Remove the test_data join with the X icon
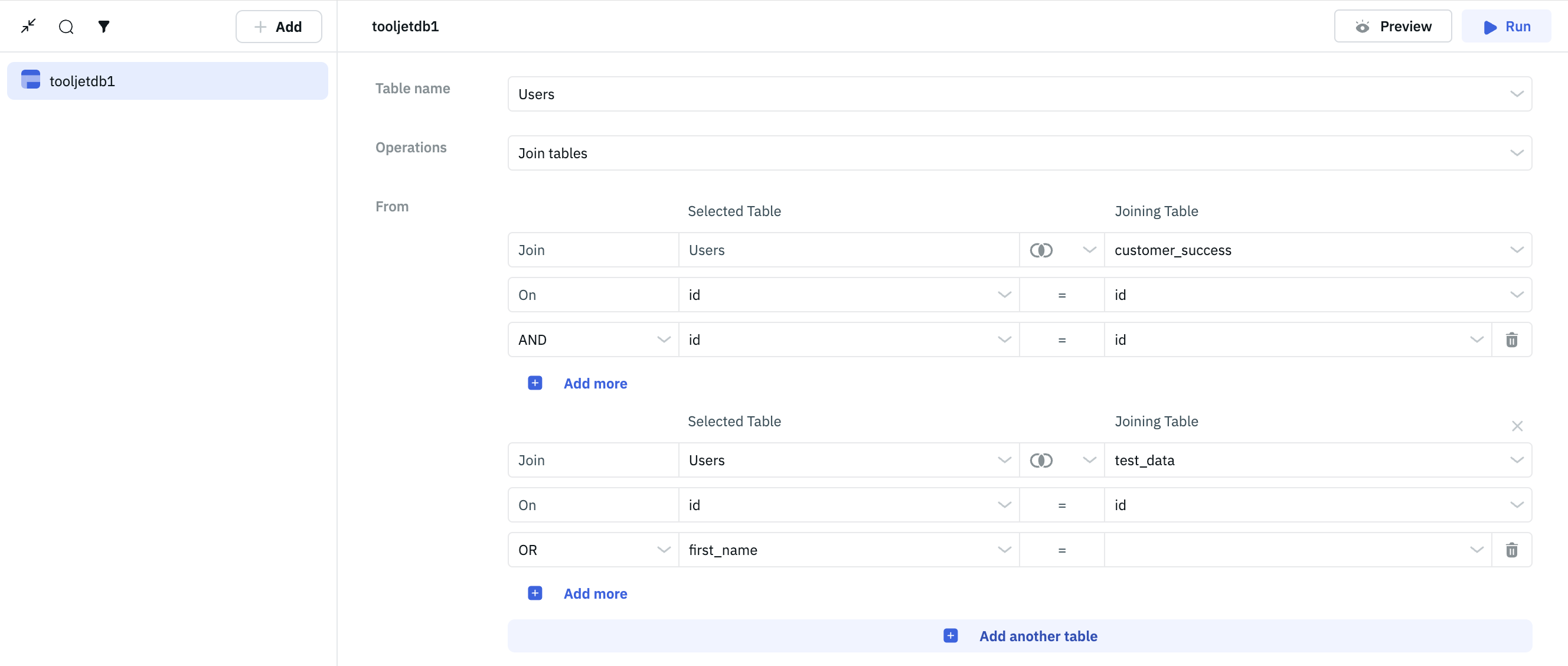The image size is (1568, 666). tap(1516, 426)
